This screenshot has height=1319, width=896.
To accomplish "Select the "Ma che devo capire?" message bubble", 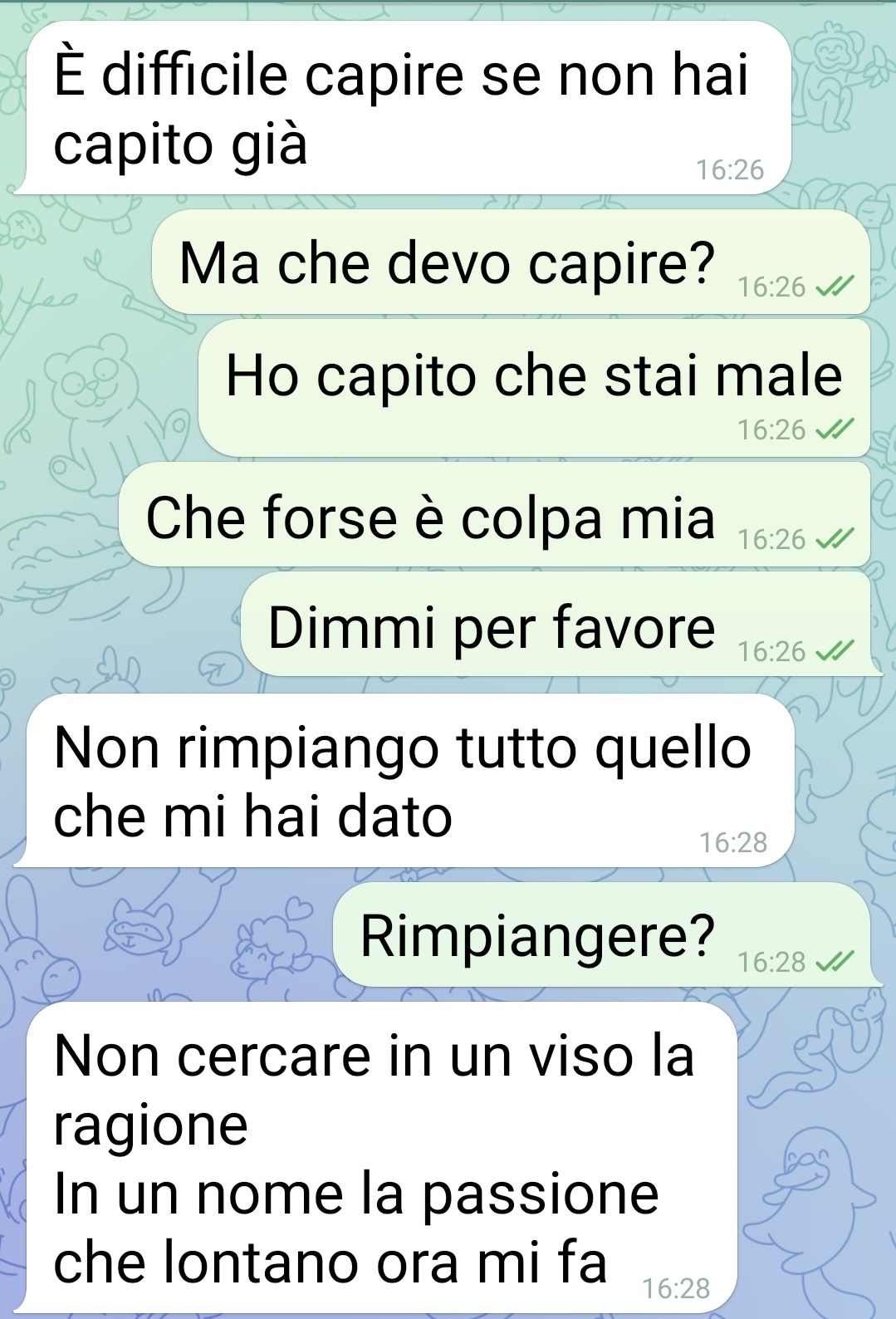I will coord(511,262).
